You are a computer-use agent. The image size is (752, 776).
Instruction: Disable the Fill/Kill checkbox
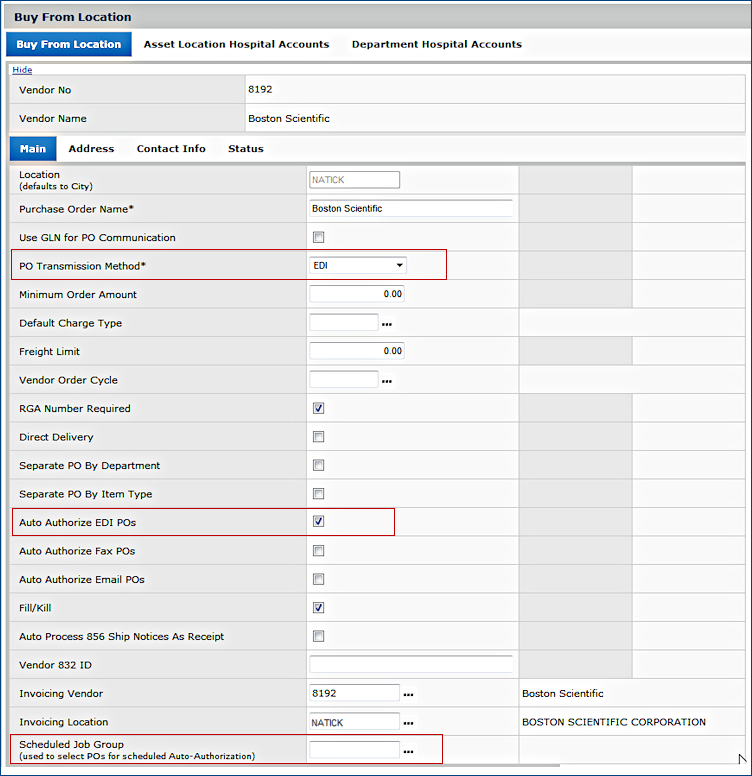[x=319, y=608]
